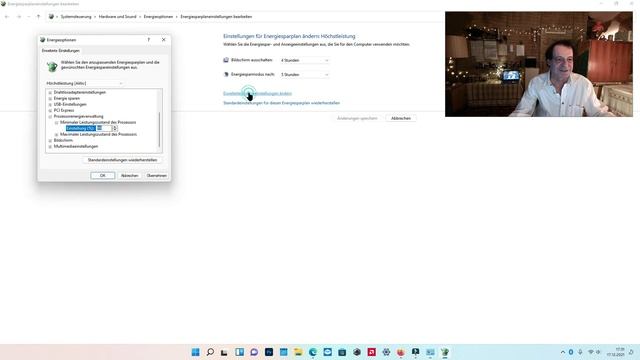This screenshot has width=640, height=360.
Task: Expand the PCI Express node
Action: tap(50, 111)
